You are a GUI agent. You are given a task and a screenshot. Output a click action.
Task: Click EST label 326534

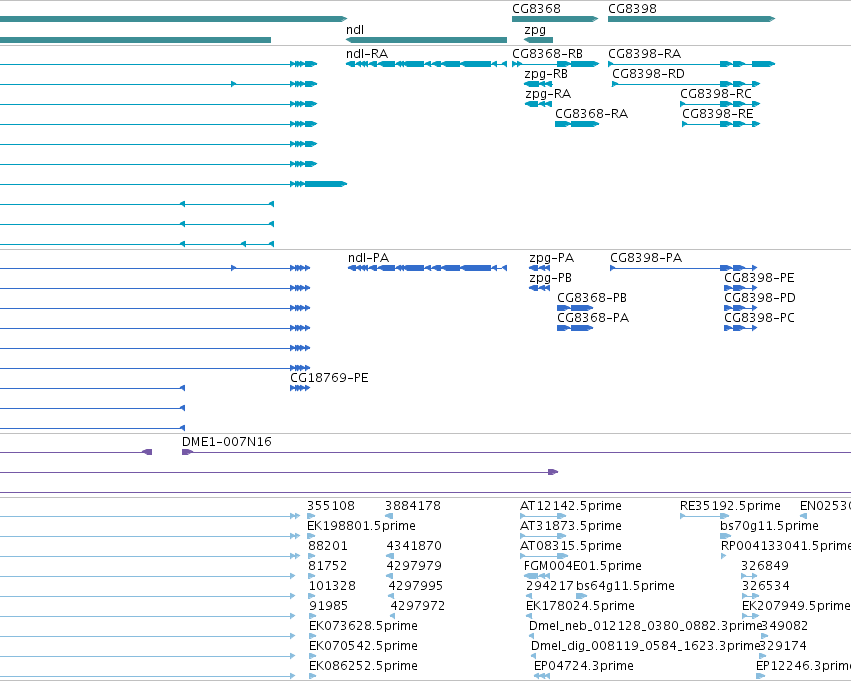click(766, 586)
